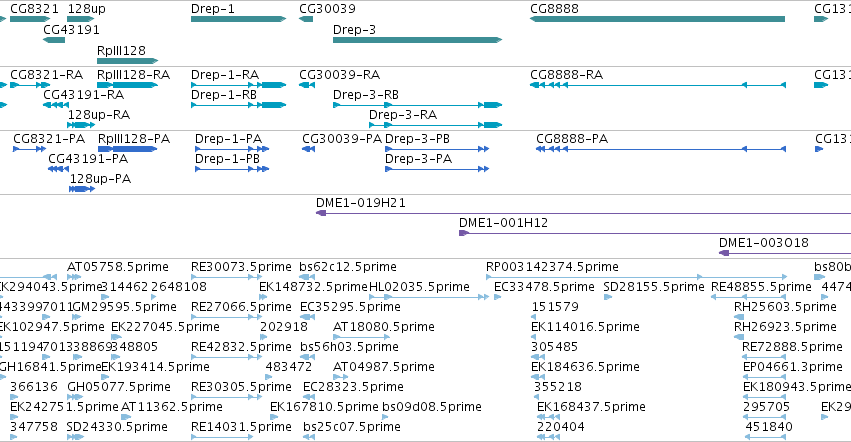Select EST label SD28155.5prime
The height and width of the screenshot is (442, 851).
(654, 287)
